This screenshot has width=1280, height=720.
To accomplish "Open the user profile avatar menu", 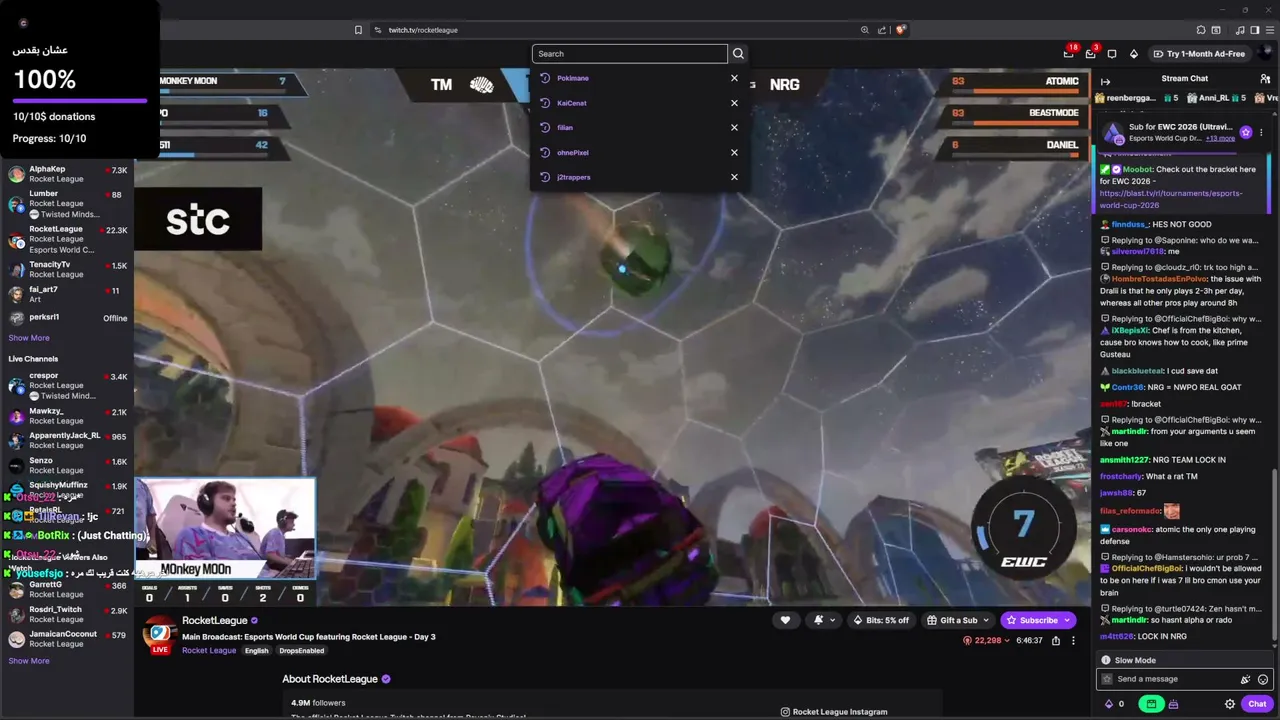I will click(1265, 54).
